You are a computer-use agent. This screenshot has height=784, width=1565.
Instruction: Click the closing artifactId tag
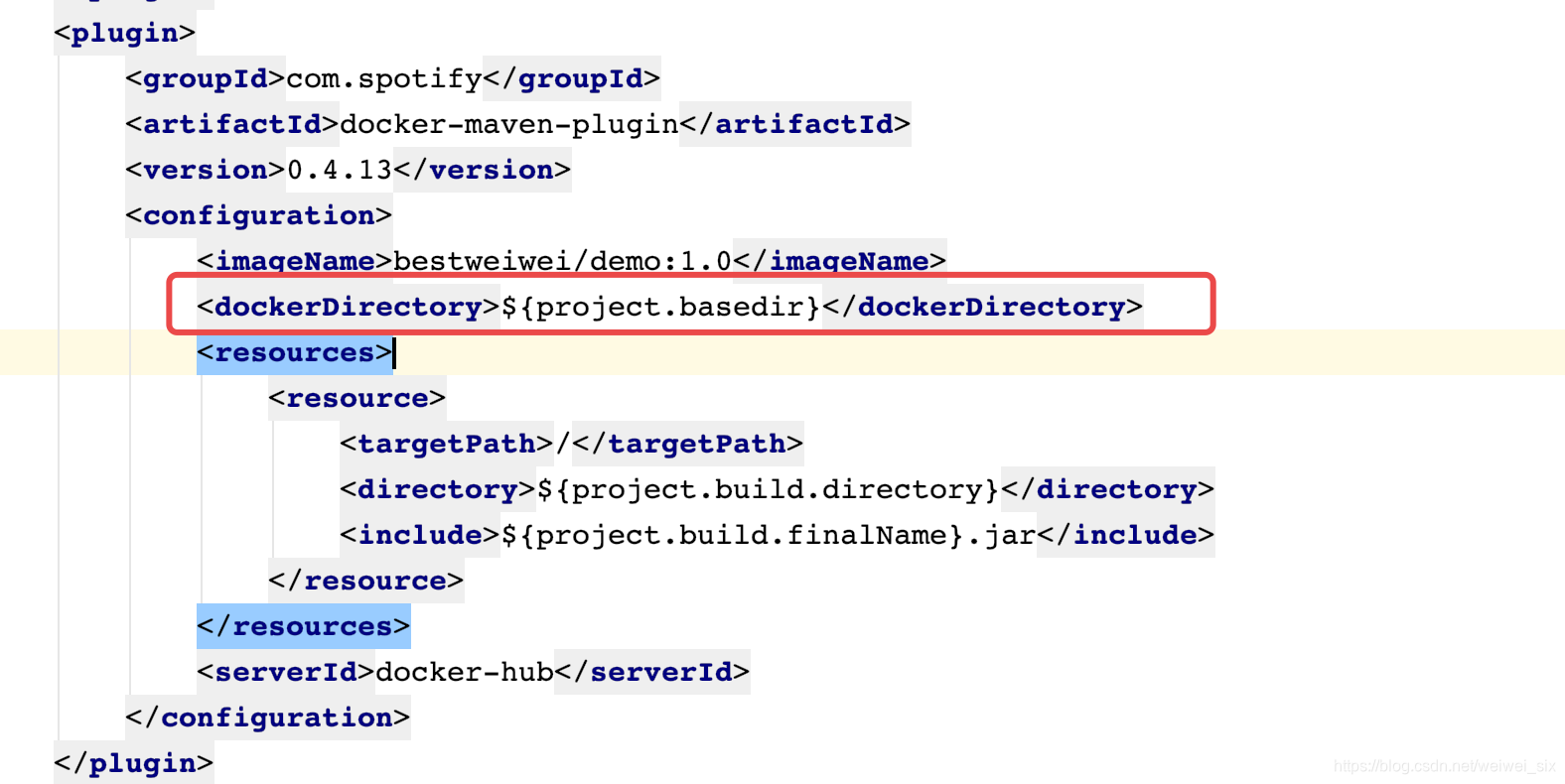coord(795,124)
